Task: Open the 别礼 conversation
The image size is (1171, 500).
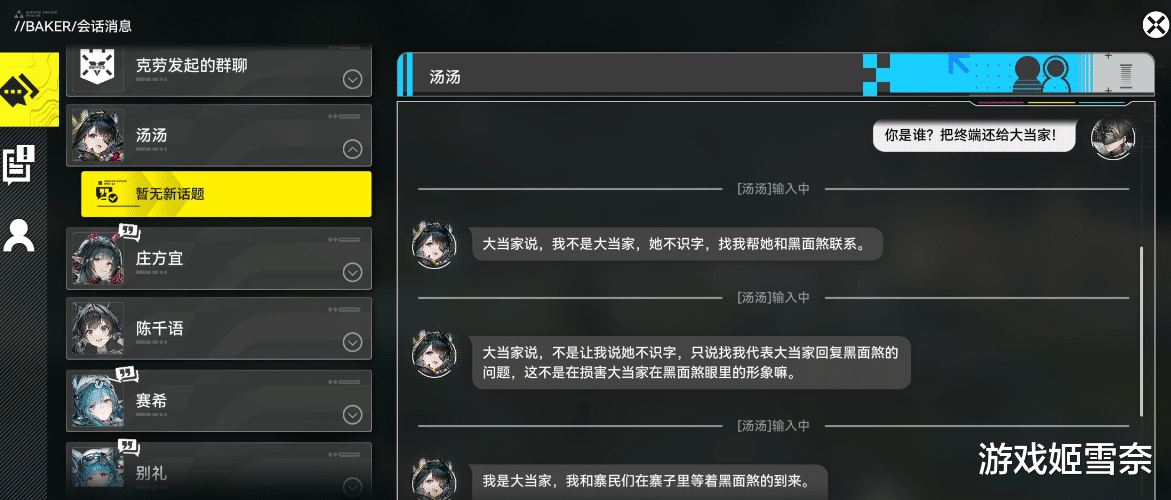Action: click(219, 470)
